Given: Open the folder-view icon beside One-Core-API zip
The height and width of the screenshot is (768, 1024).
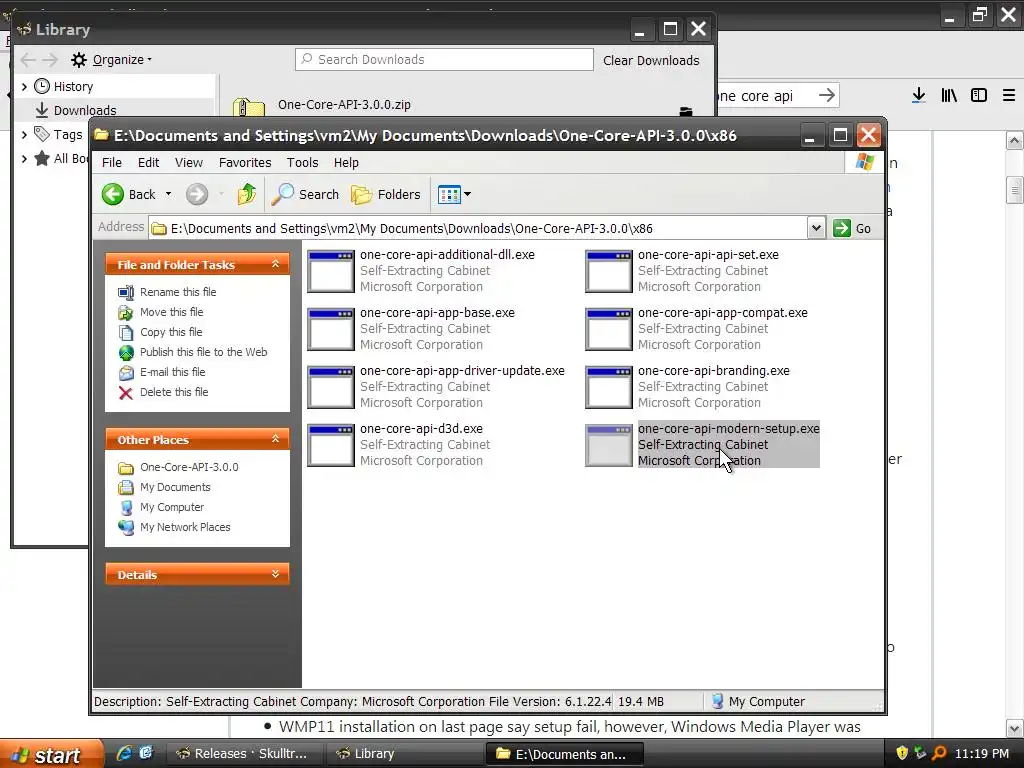Looking at the screenshot, I should (686, 112).
